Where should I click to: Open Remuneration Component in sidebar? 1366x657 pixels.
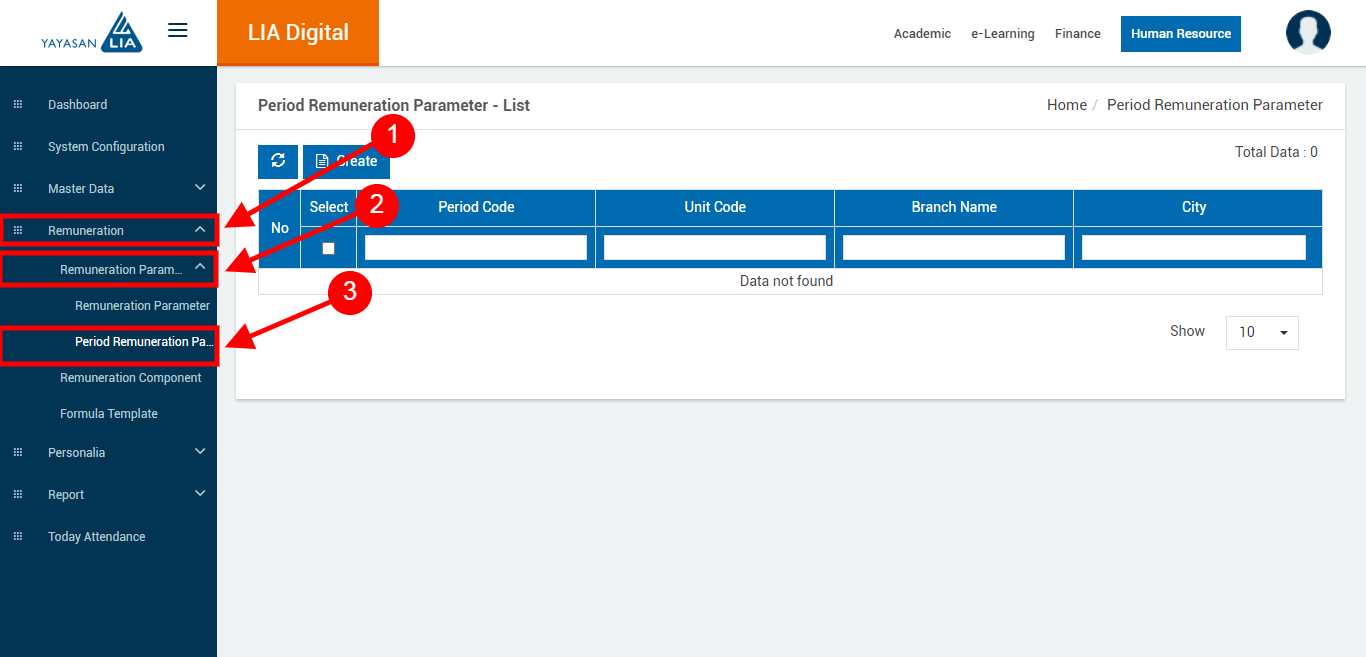pyautogui.click(x=130, y=378)
